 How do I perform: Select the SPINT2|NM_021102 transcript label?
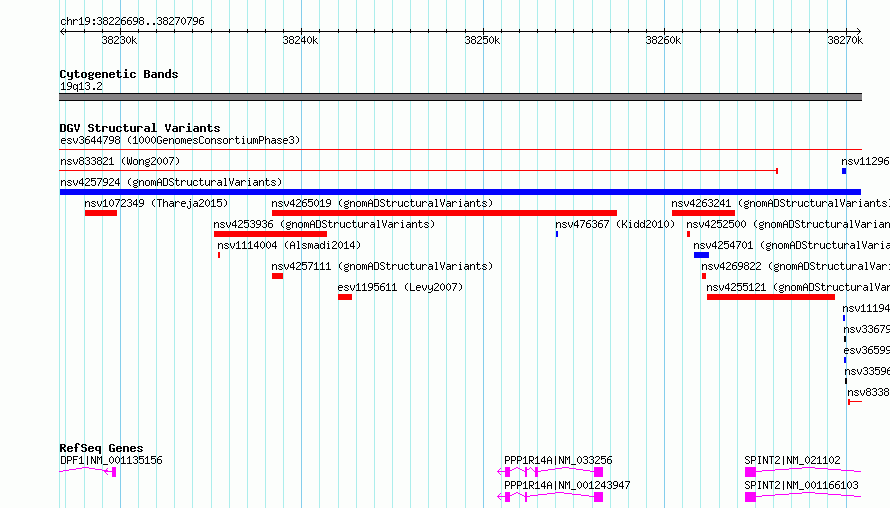(x=792, y=460)
